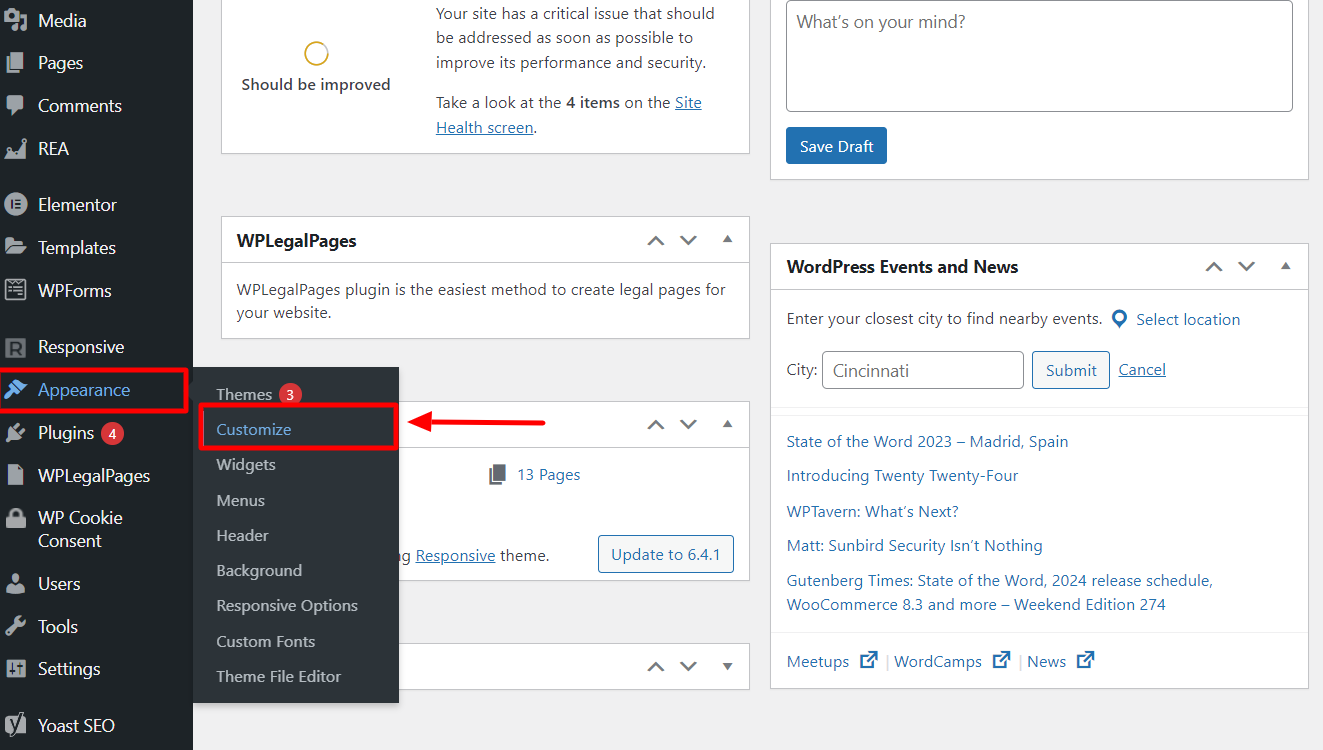
Task: Click the REA chart icon
Action: [x=15, y=148]
